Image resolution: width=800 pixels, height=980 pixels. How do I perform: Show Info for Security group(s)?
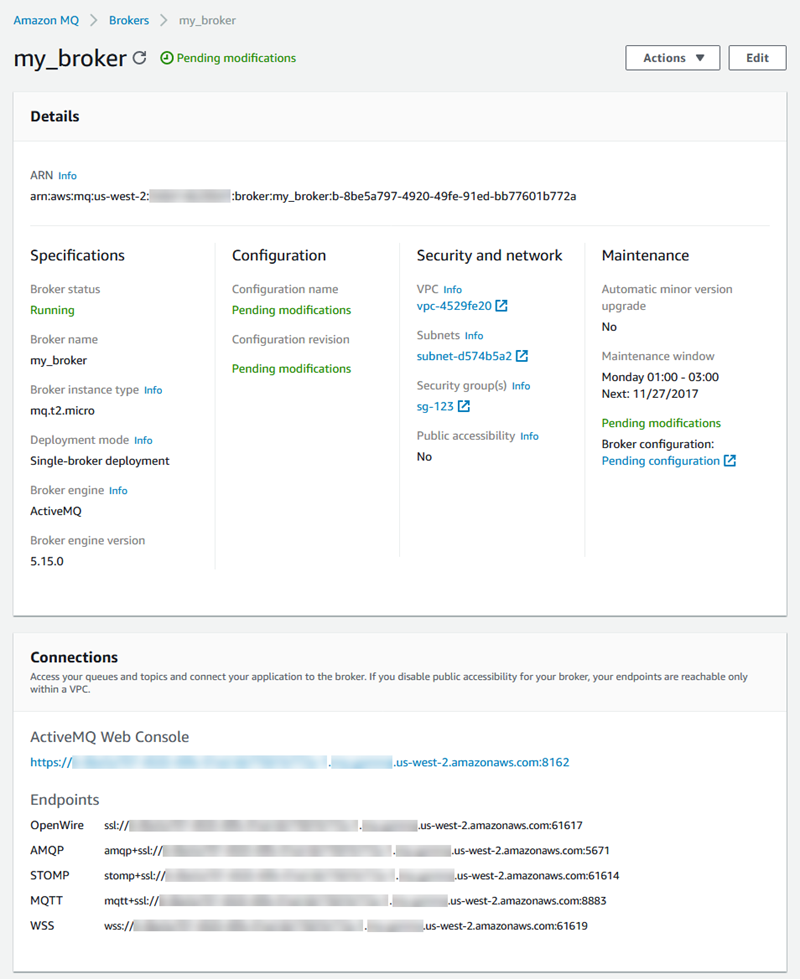[521, 386]
